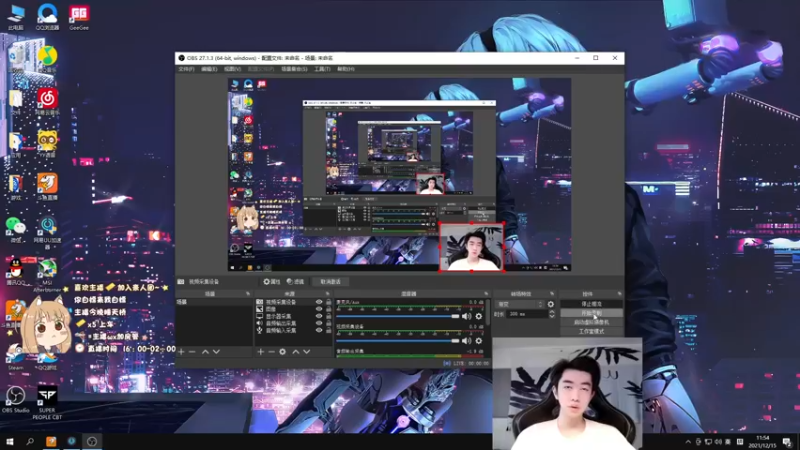Open the Edit menu in OBS
Screen dimensions: 800x450
point(209,69)
